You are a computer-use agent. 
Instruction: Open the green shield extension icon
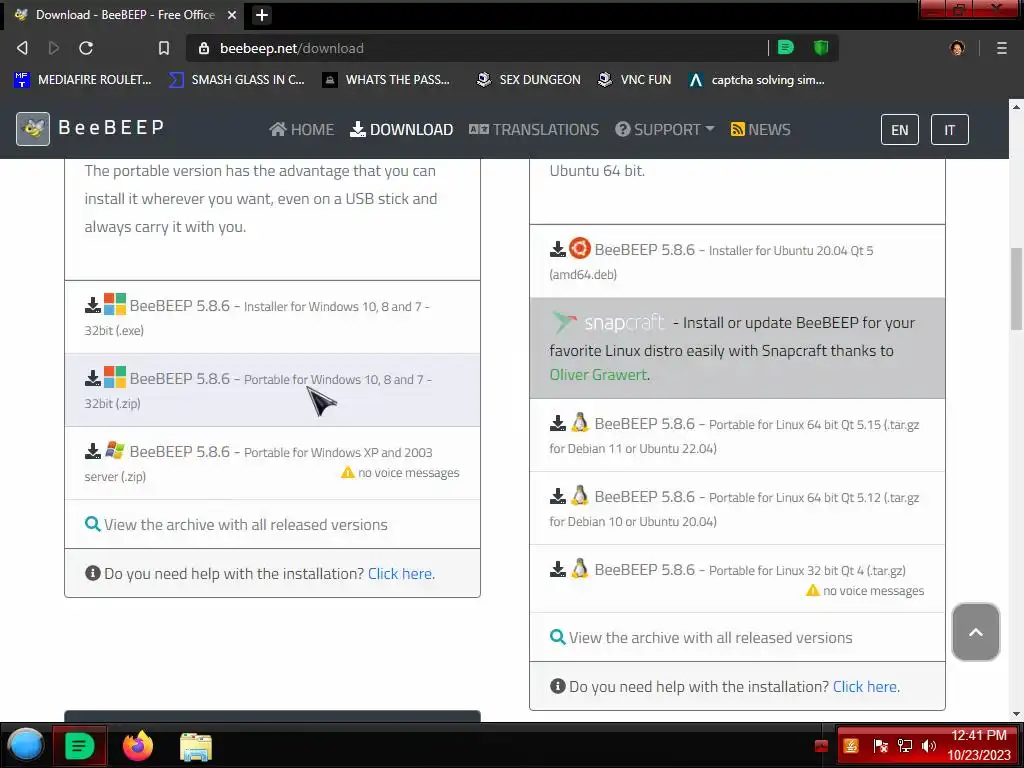click(821, 48)
